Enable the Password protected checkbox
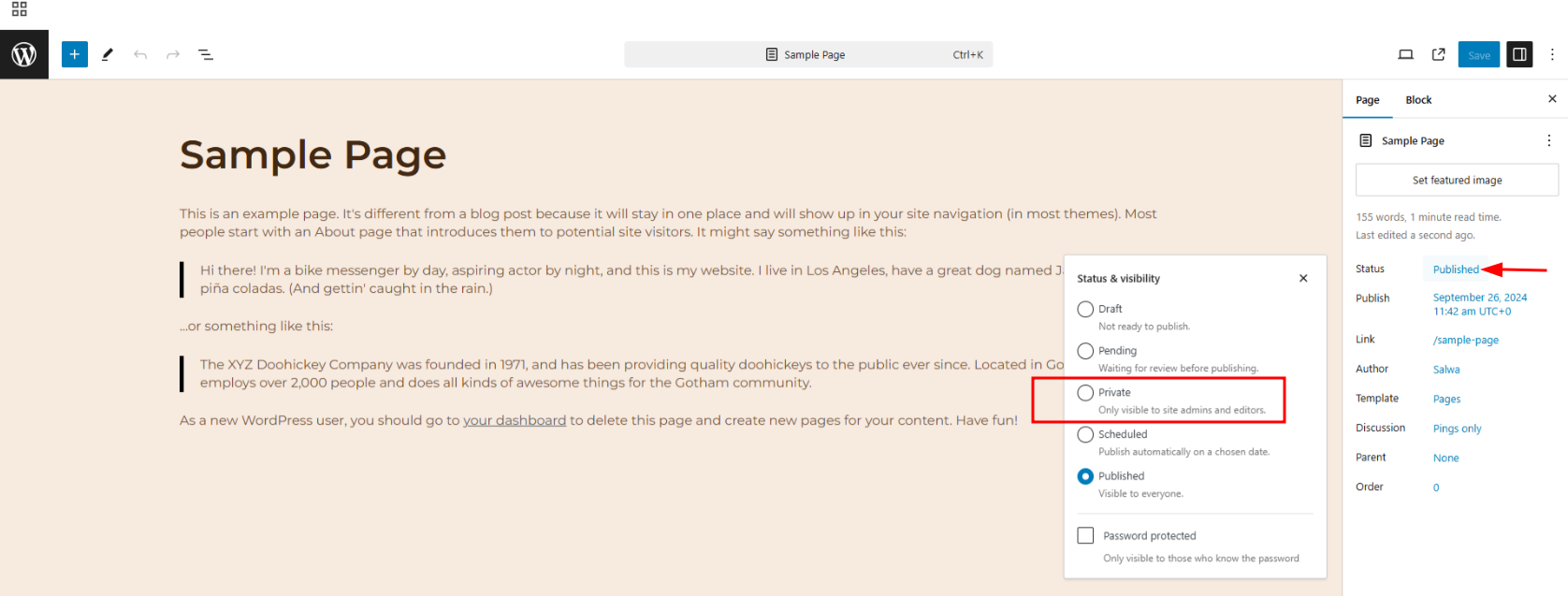Screen dimensions: 1568x596 pos(1085,535)
